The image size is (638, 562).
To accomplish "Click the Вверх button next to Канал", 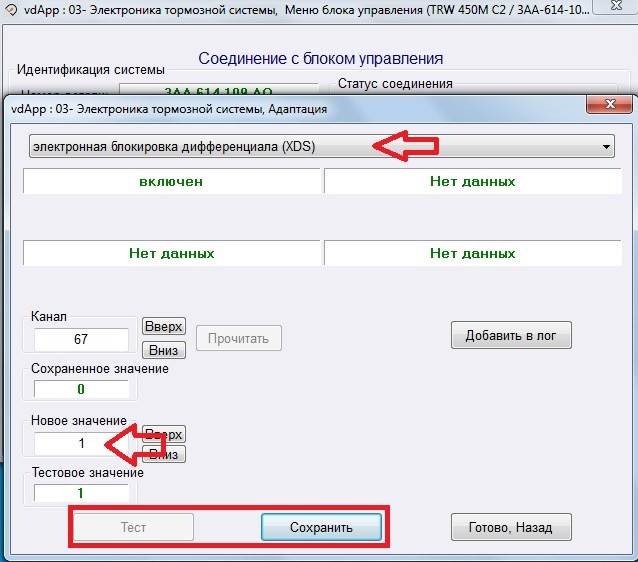I will [164, 326].
